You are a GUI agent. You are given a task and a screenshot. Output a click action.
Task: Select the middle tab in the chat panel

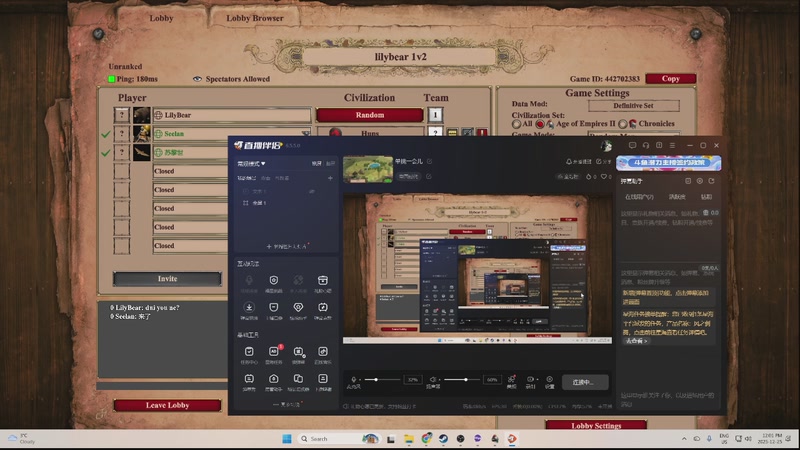677,197
